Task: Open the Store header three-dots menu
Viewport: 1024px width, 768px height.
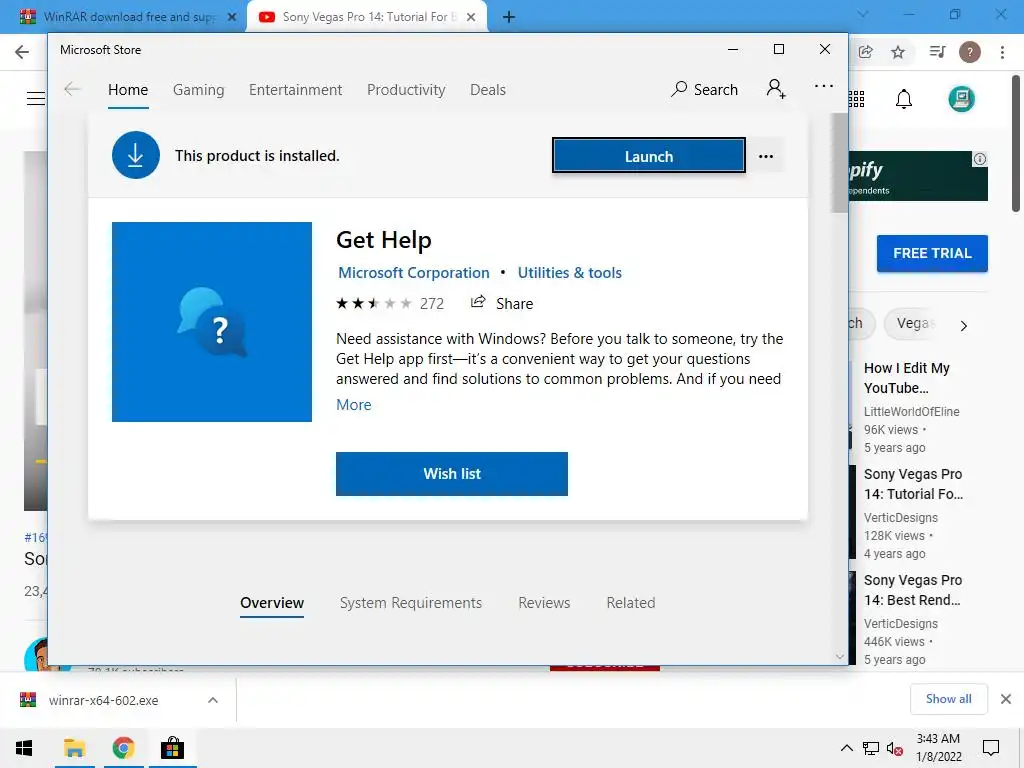Action: pyautogui.click(x=824, y=86)
